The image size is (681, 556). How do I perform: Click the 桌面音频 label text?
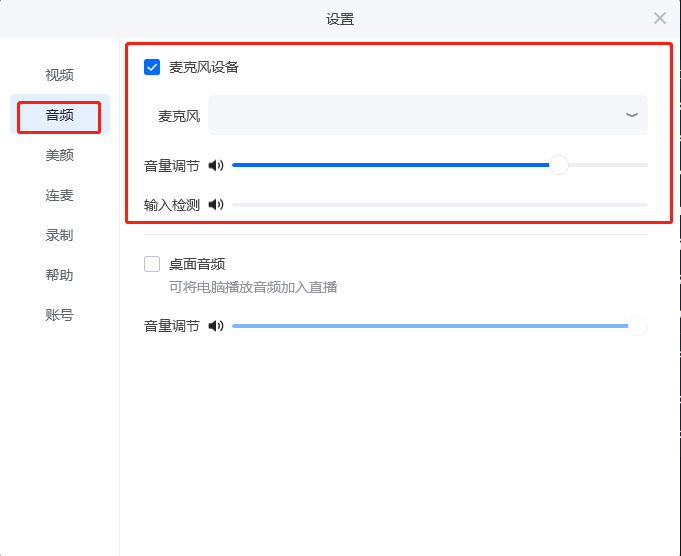click(197, 264)
